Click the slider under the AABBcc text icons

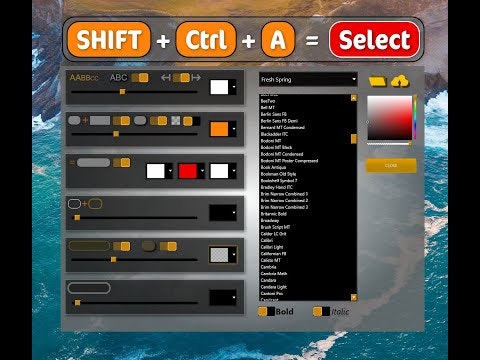[134, 92]
